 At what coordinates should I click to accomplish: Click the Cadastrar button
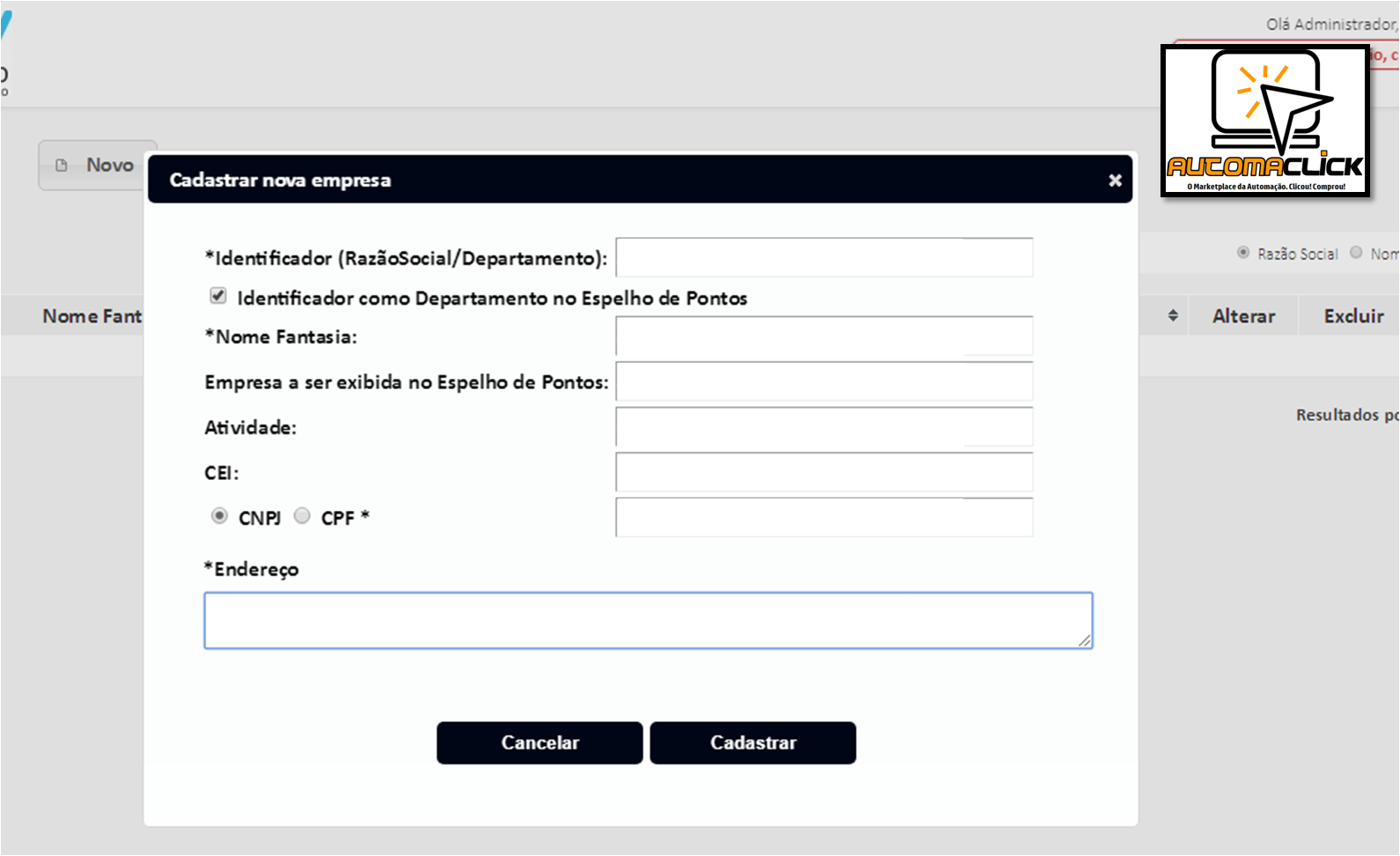[753, 742]
